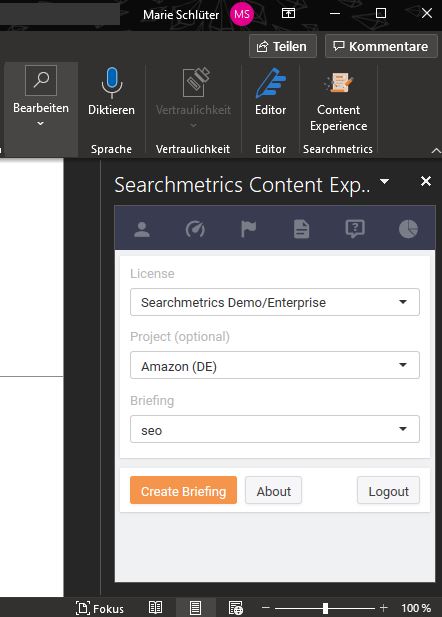Click the 100 % zoom level
The image size is (442, 617).
point(416,608)
